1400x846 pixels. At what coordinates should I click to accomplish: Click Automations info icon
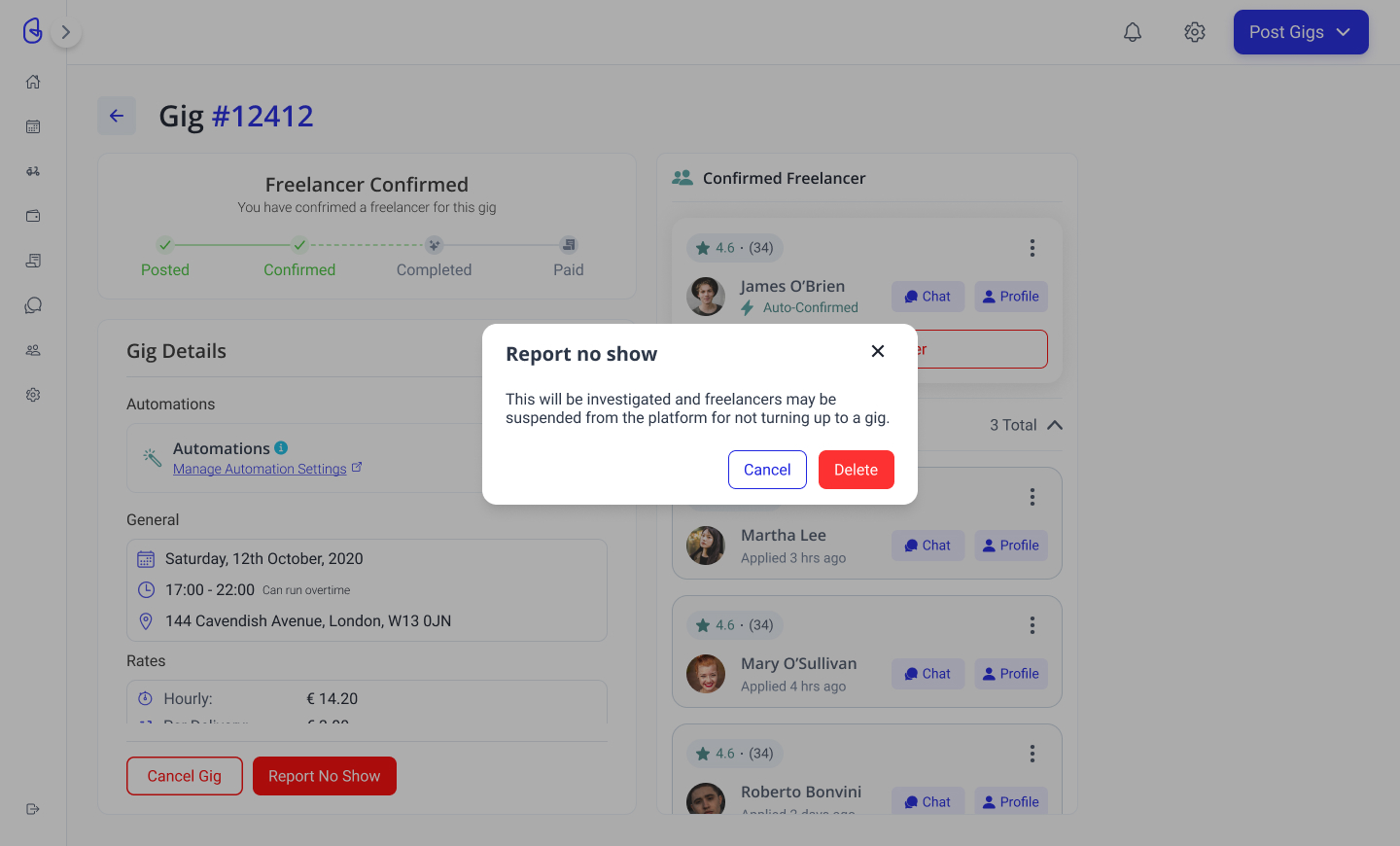(281, 448)
